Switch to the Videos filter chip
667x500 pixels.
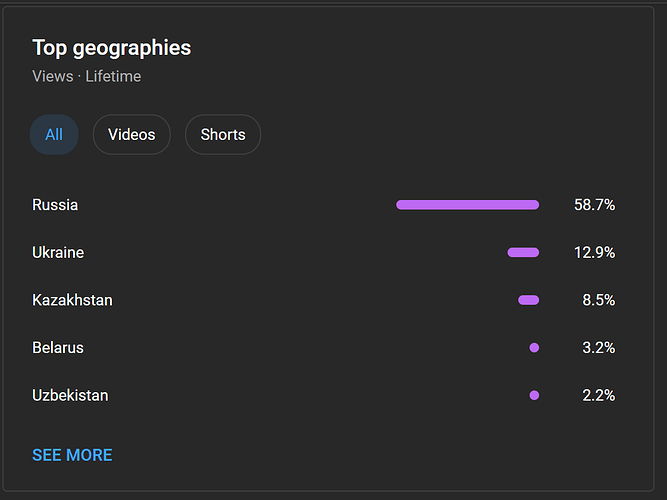(132, 135)
